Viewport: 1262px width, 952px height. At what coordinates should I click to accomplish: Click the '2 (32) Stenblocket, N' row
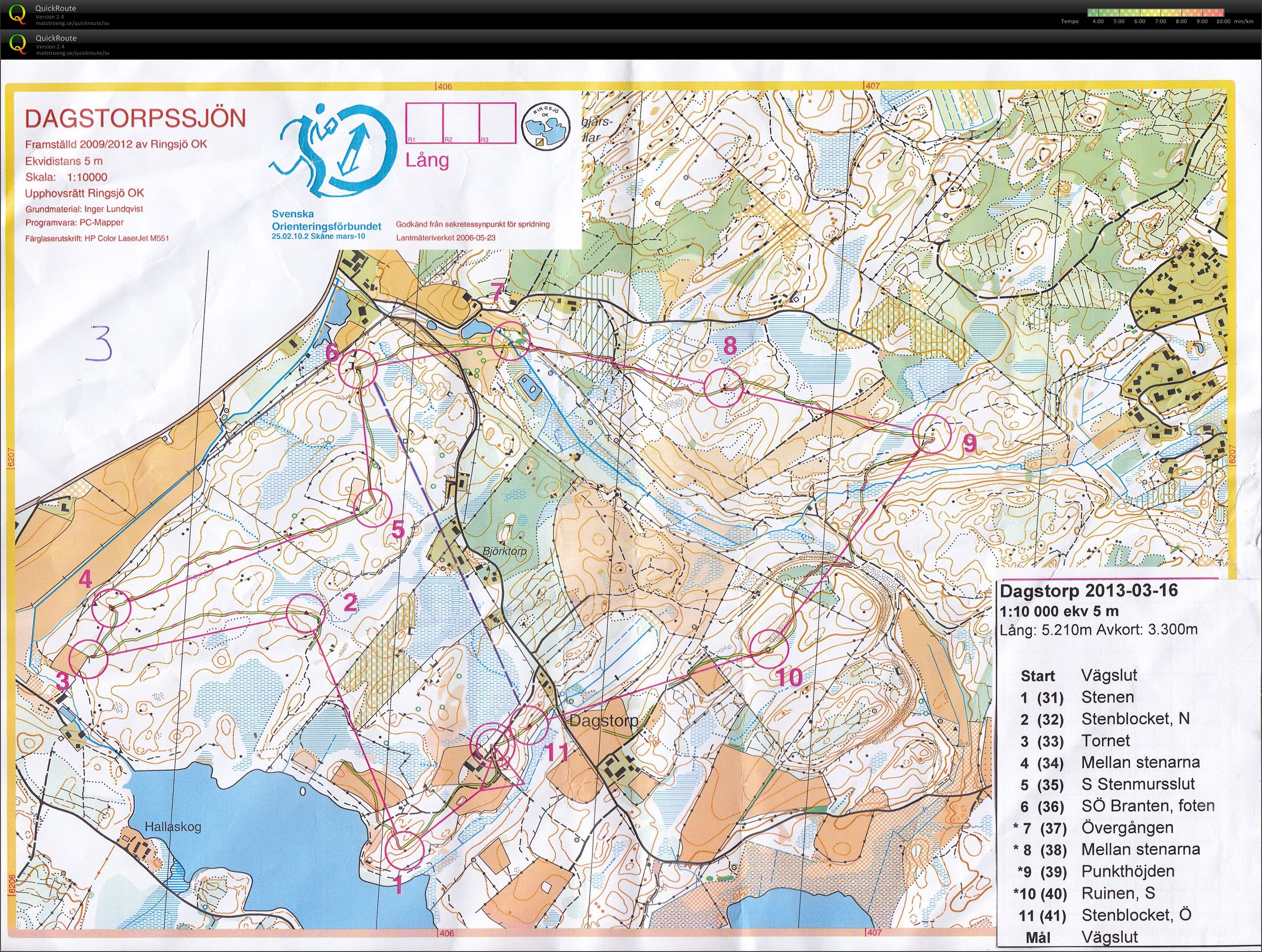pyautogui.click(x=1105, y=719)
